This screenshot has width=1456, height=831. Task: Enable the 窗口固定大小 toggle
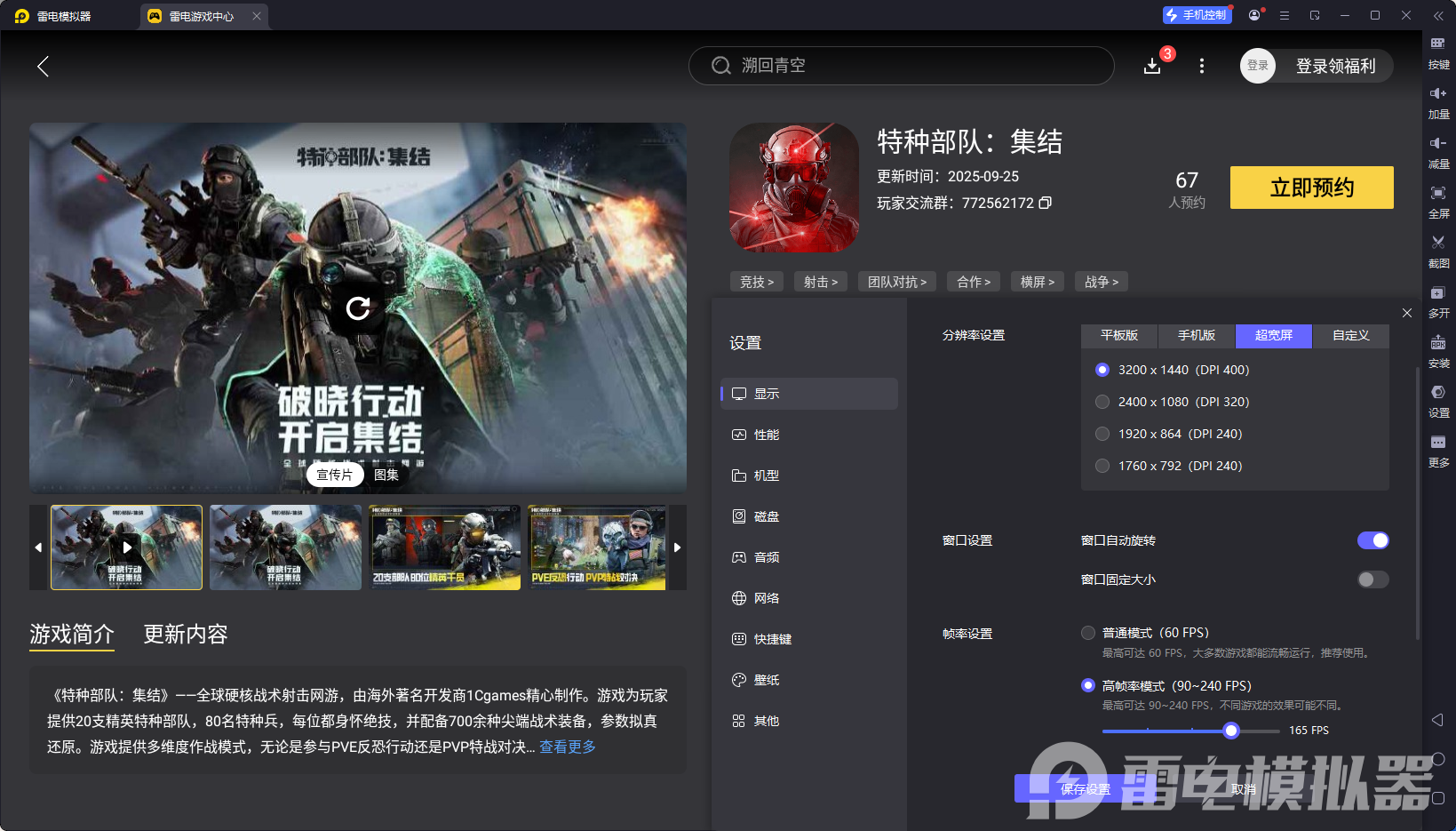(x=1372, y=579)
